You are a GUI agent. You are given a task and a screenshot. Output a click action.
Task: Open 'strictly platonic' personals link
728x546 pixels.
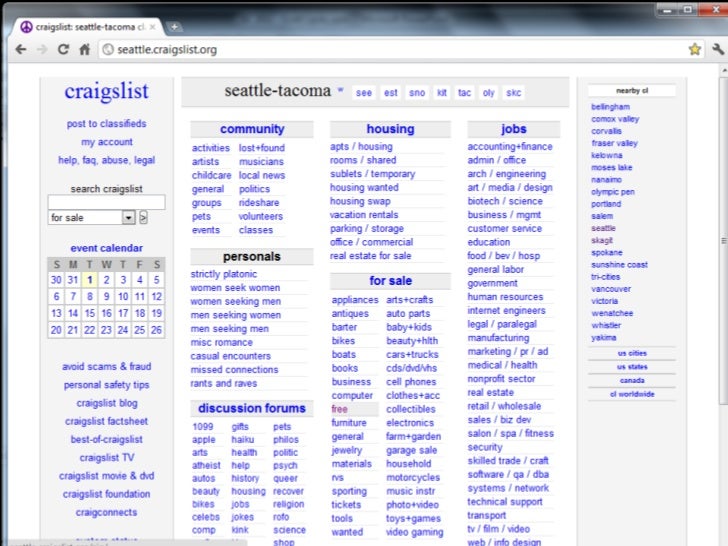point(224,274)
